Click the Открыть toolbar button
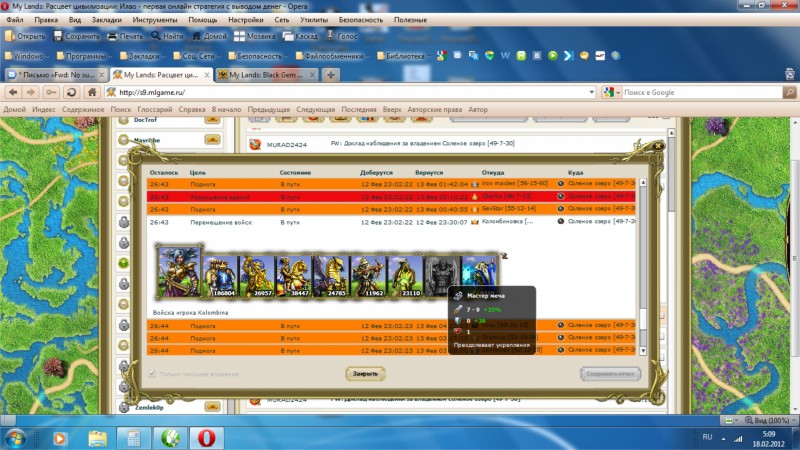The height and width of the screenshot is (450, 800). coord(26,36)
